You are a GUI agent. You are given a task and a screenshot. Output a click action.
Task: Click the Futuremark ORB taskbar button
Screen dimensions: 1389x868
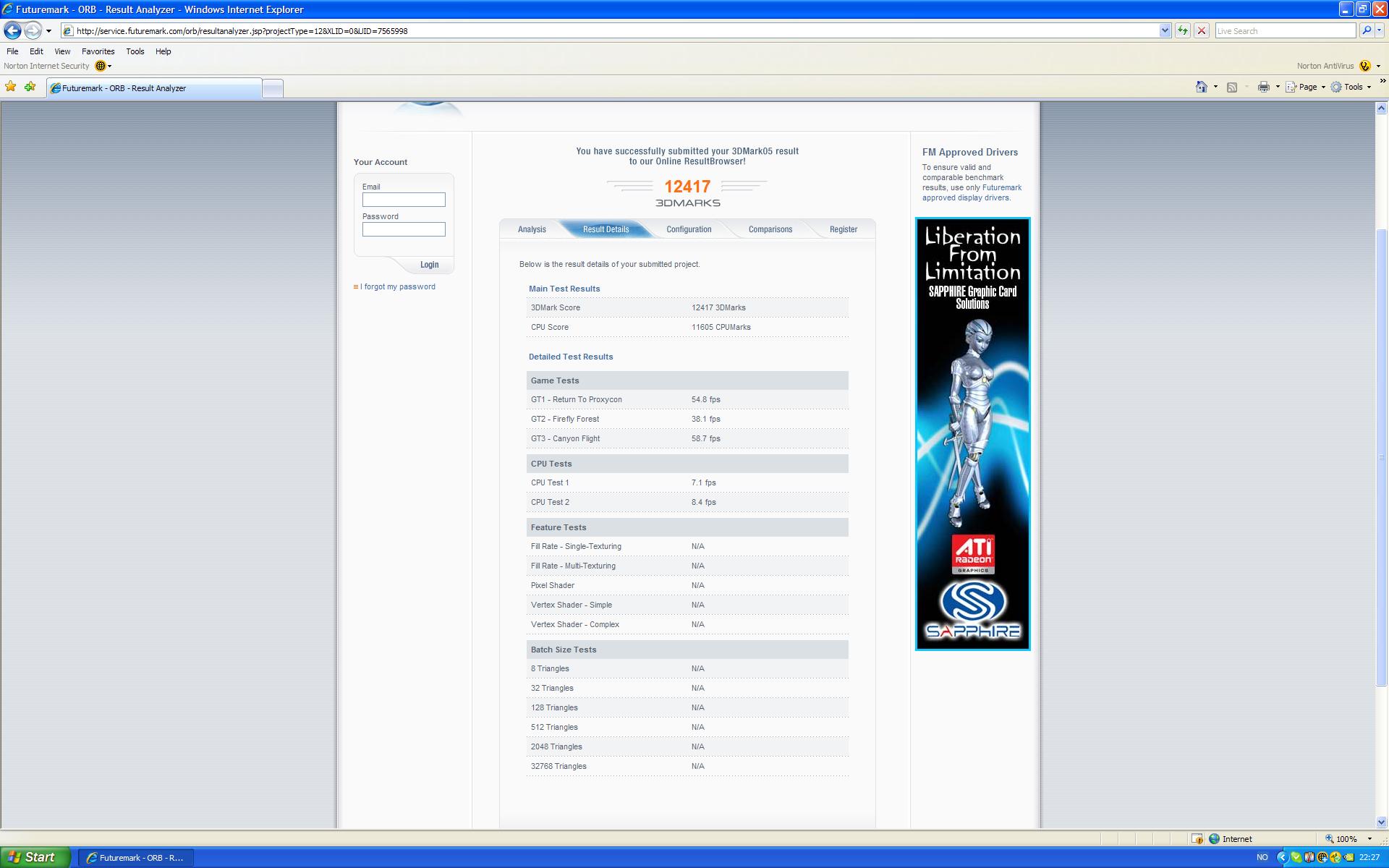pyautogui.click(x=135, y=858)
